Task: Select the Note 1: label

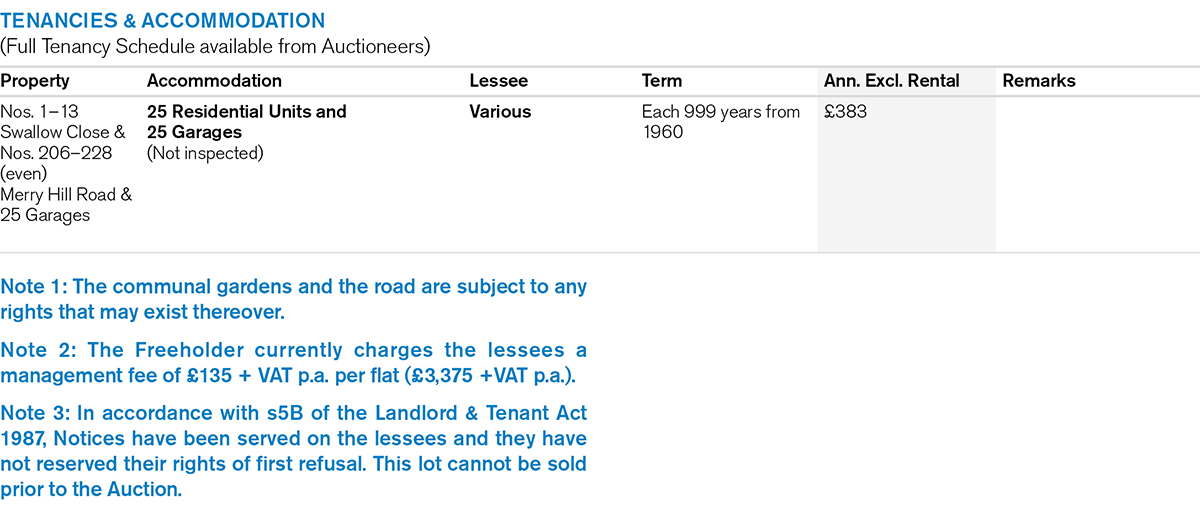Action: pos(37,287)
